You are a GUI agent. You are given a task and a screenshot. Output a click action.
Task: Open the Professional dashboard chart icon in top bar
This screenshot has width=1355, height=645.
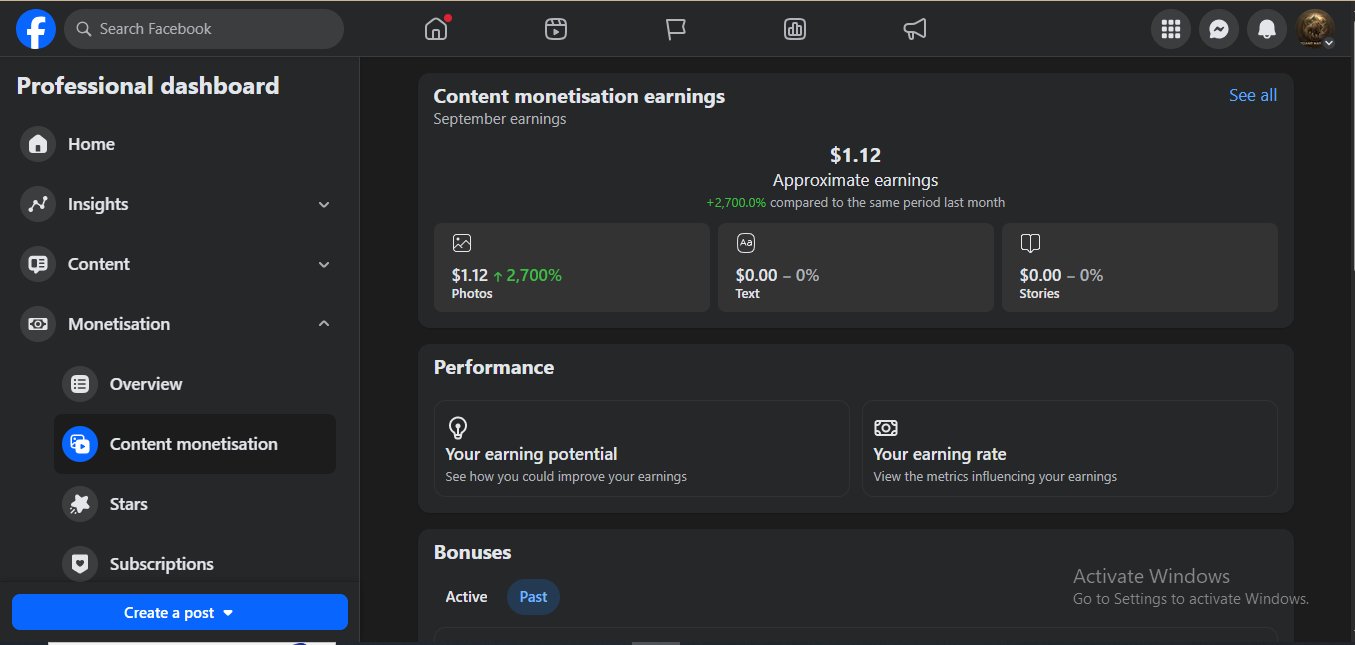pyautogui.click(x=795, y=29)
